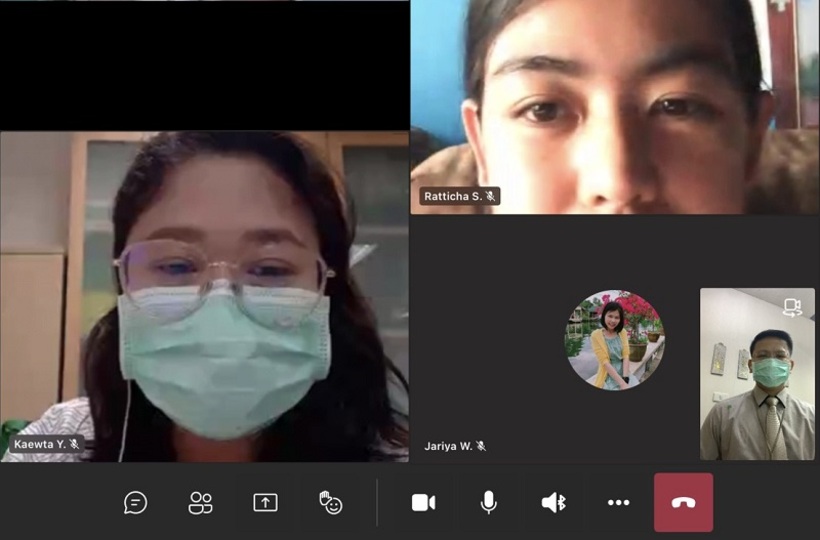Switch camera icon on self-view
The width and height of the screenshot is (820, 540).
pos(792,307)
